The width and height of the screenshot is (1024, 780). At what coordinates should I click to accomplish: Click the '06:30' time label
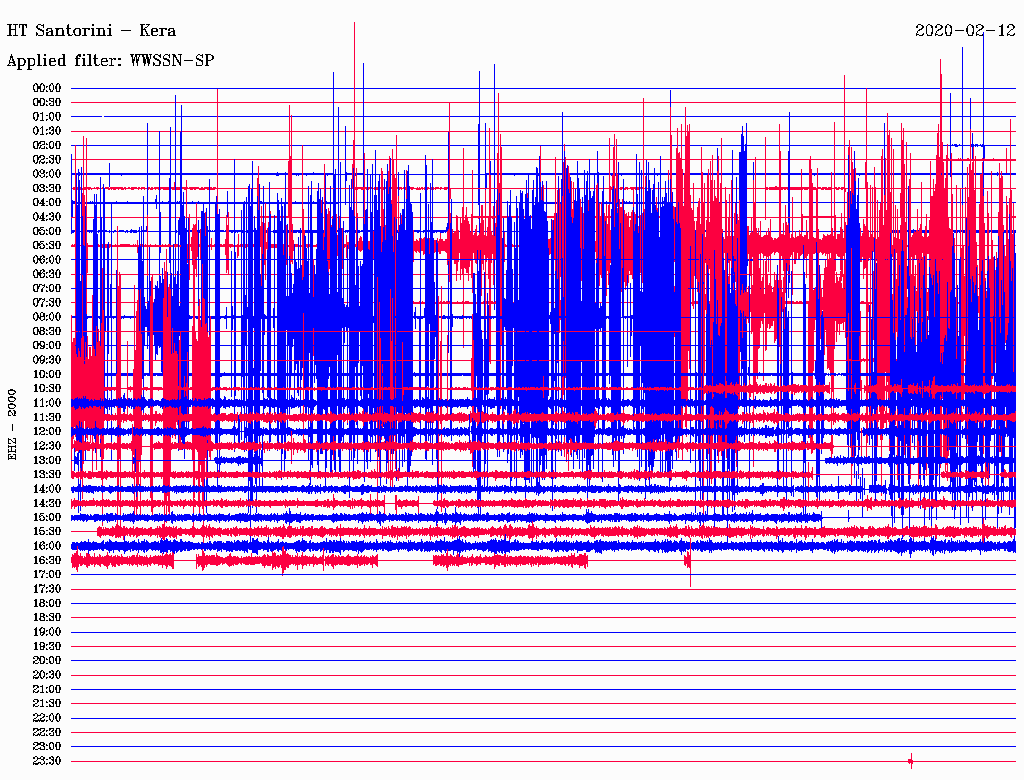point(47,274)
